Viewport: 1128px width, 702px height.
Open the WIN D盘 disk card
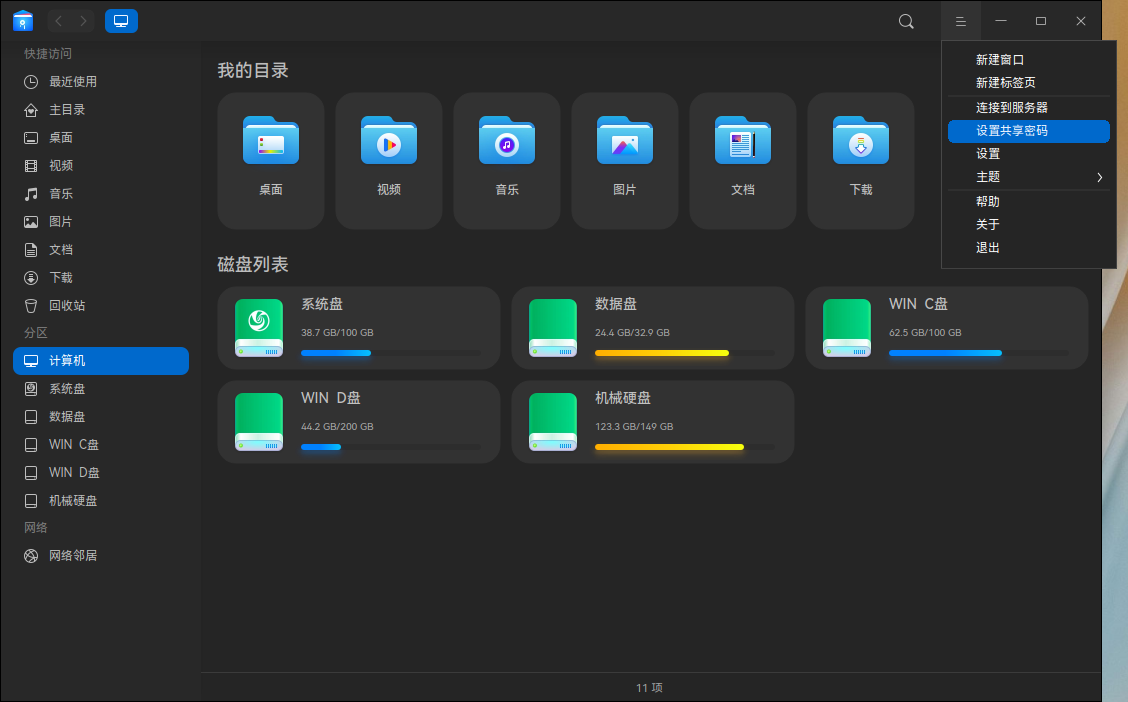point(358,422)
